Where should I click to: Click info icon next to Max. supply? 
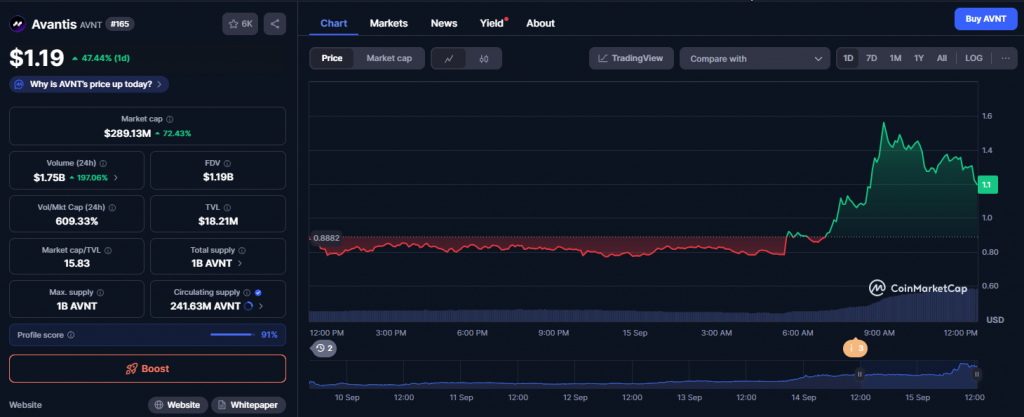click(x=100, y=292)
